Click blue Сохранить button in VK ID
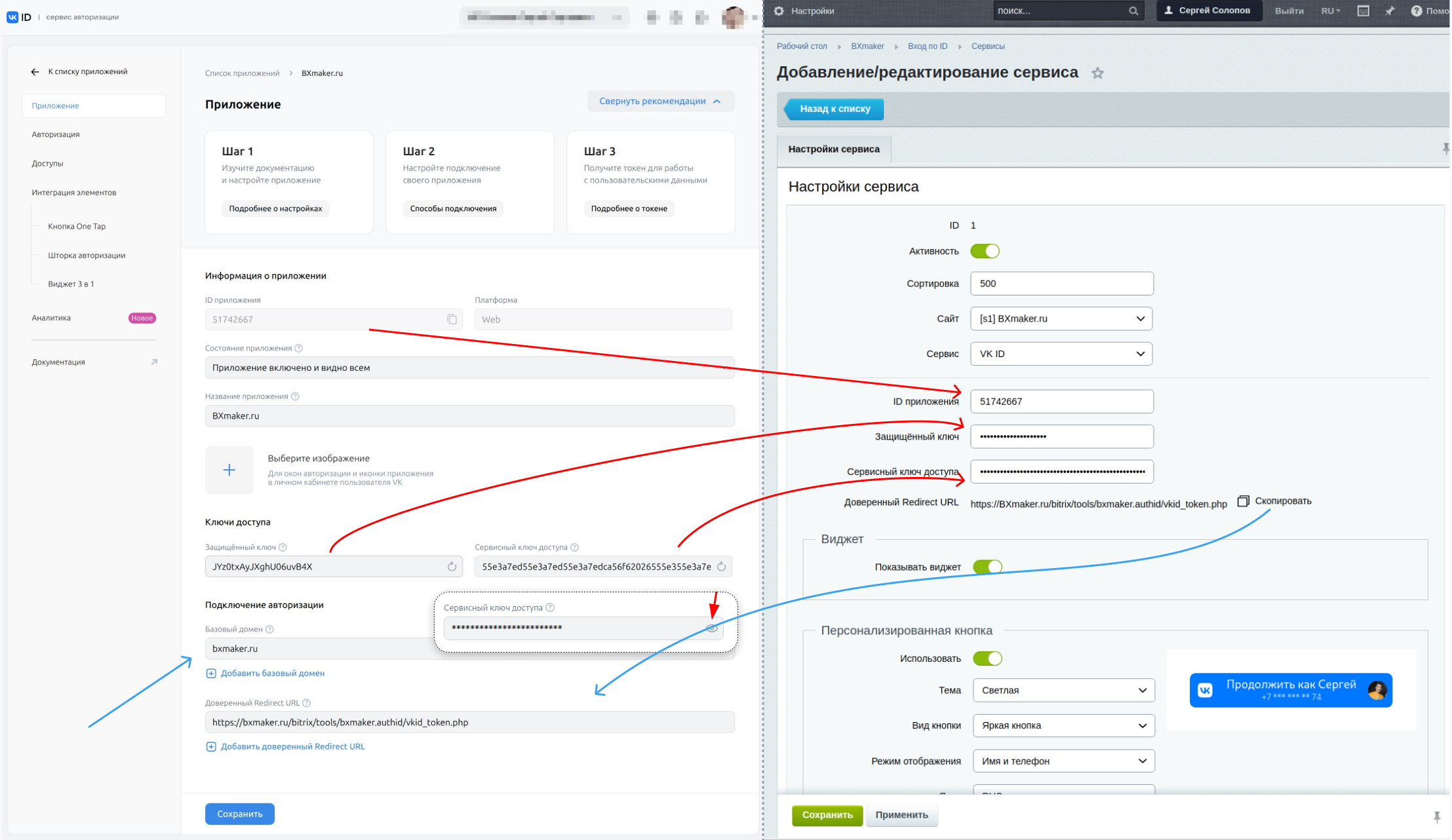 tap(240, 814)
